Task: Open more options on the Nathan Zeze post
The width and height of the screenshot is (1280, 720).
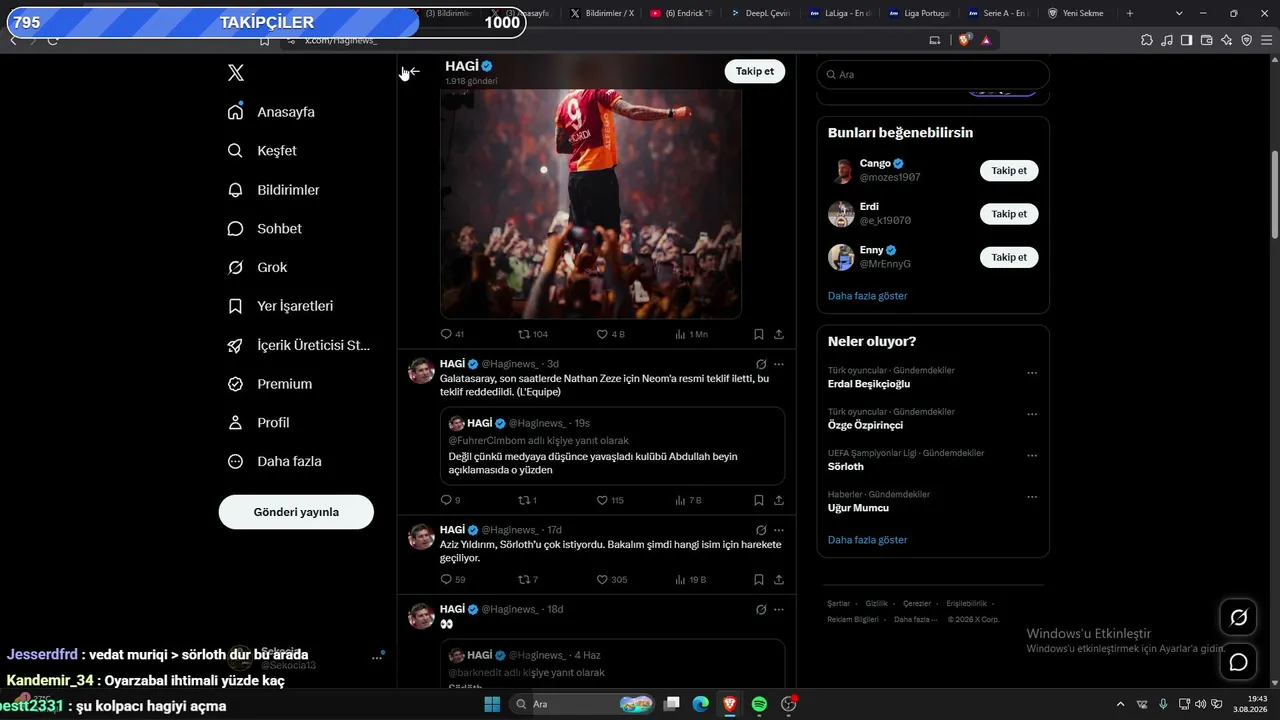Action: click(779, 364)
